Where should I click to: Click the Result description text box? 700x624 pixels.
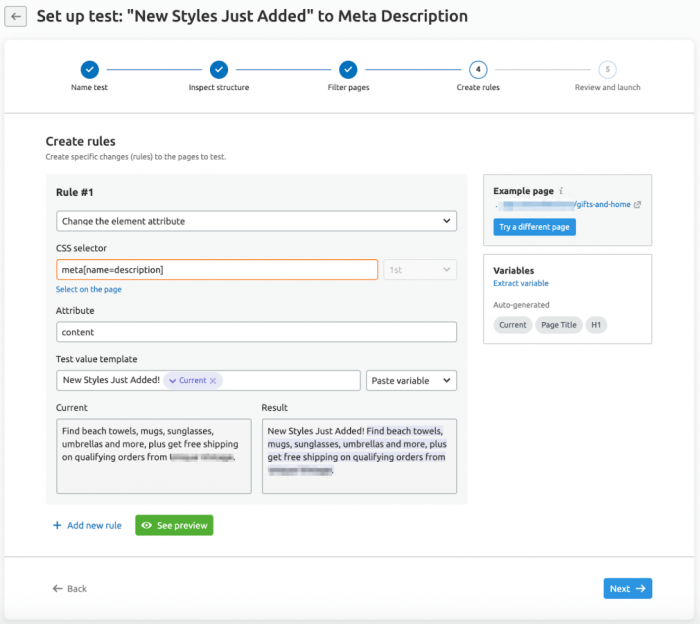[359, 456]
